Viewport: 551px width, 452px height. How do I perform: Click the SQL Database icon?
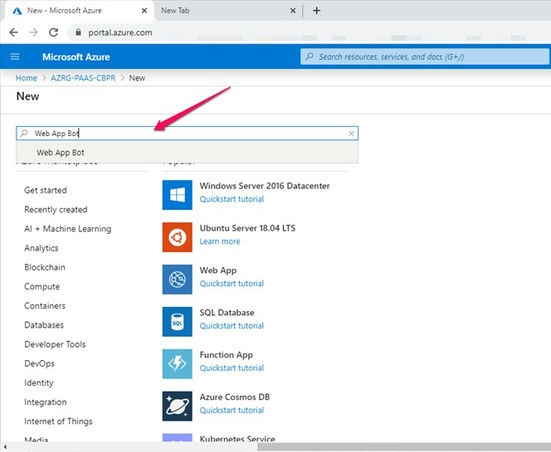pyautogui.click(x=177, y=322)
